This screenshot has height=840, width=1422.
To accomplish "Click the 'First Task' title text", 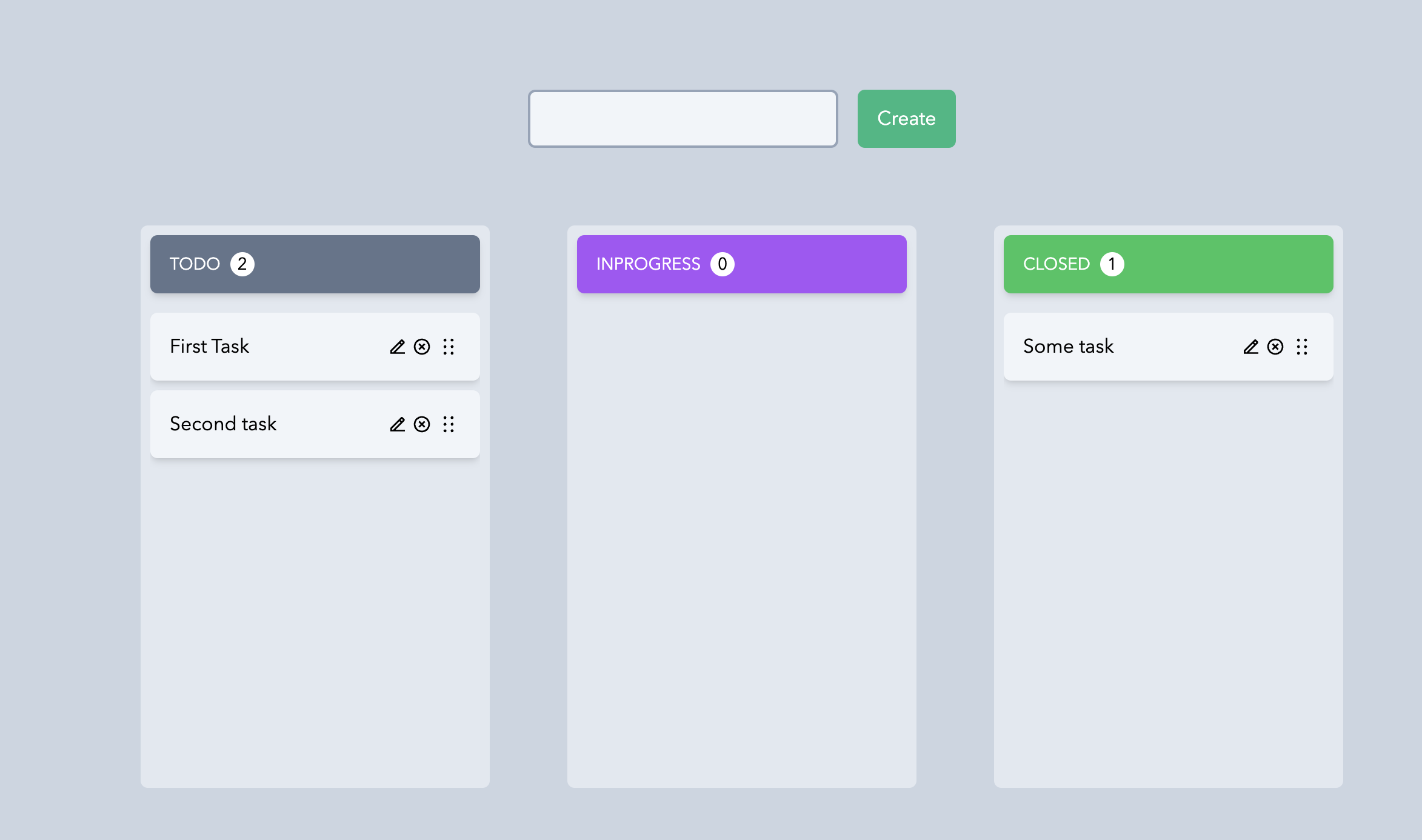I will click(209, 346).
